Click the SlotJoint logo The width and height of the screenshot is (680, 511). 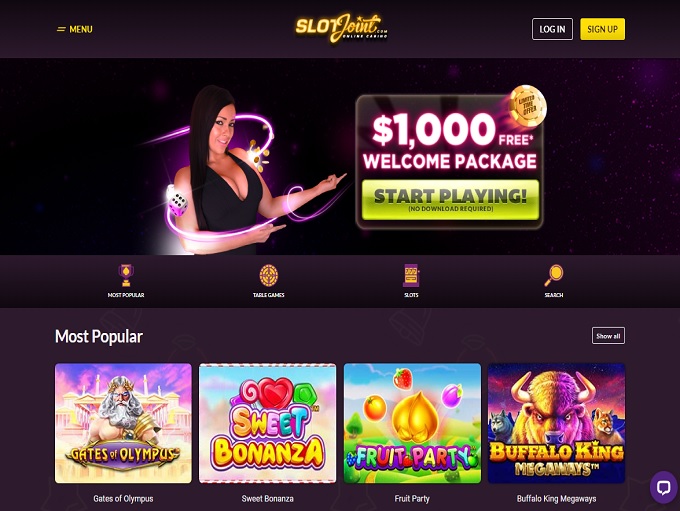(x=341, y=29)
